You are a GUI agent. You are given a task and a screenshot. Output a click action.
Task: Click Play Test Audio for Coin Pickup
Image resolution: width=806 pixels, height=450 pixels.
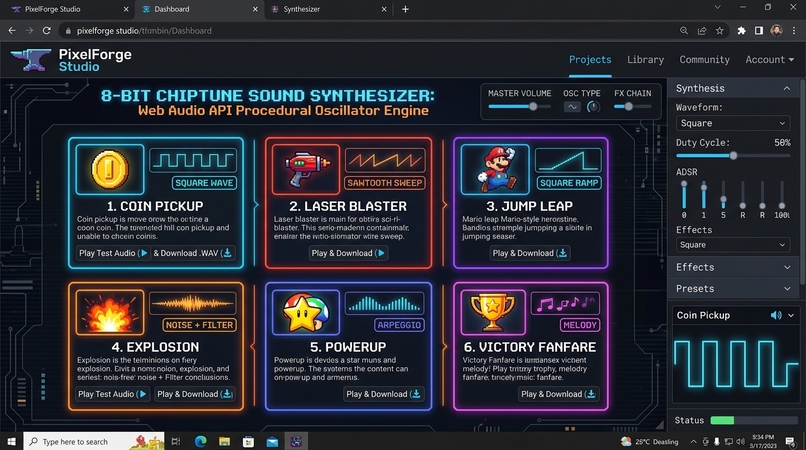113,253
